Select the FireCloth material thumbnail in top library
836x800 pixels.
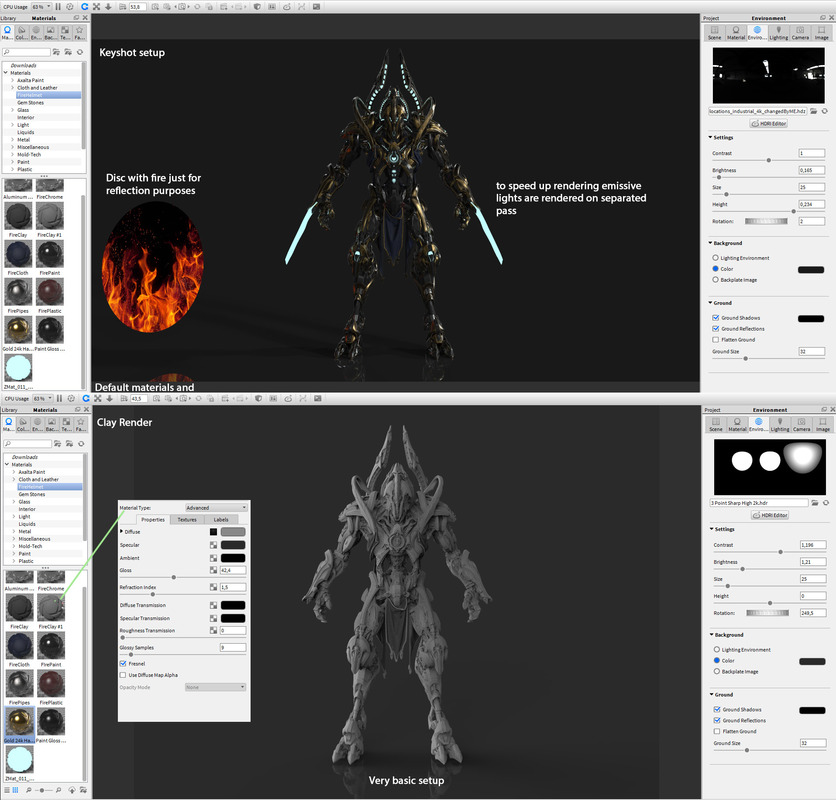tap(18, 254)
